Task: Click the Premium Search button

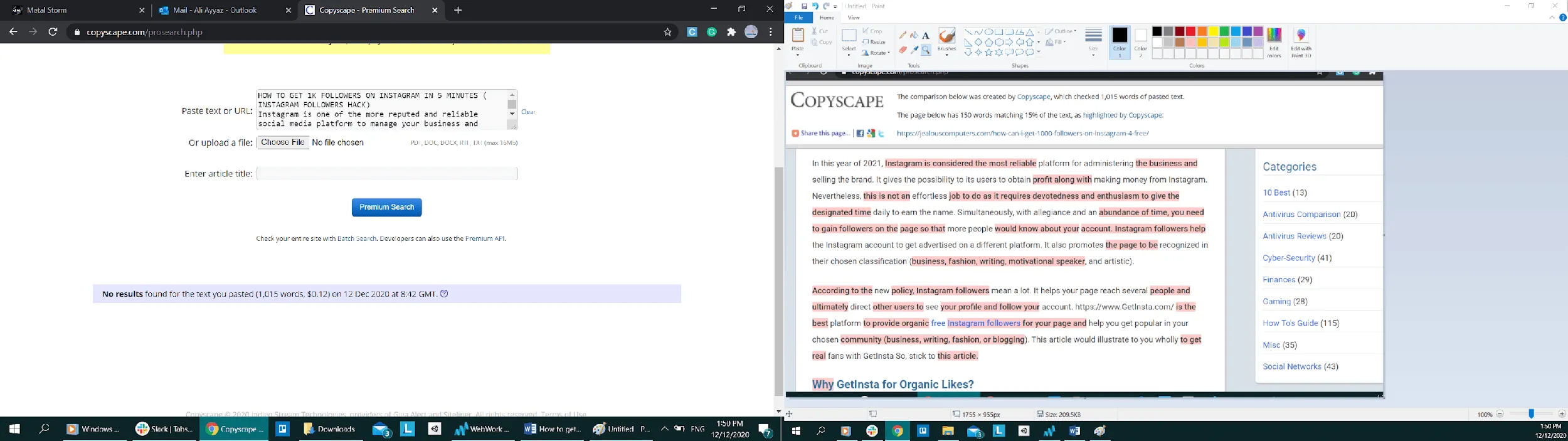Action: tap(387, 207)
